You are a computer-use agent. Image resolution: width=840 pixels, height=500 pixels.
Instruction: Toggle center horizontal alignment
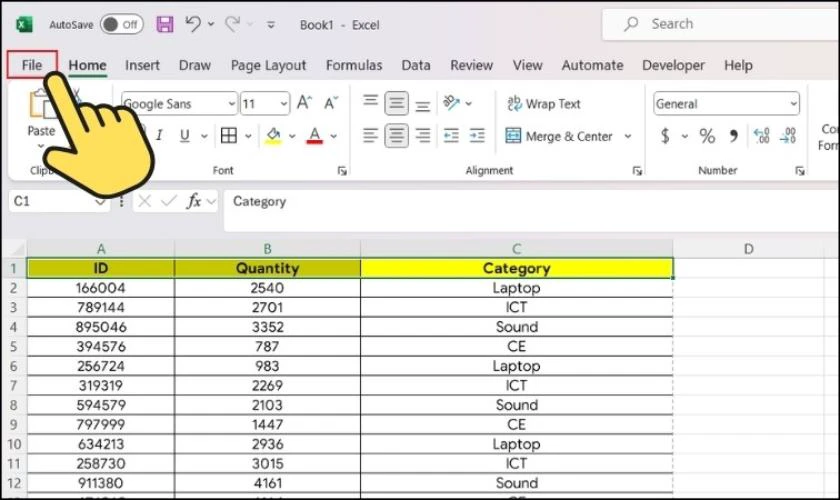pos(397,136)
